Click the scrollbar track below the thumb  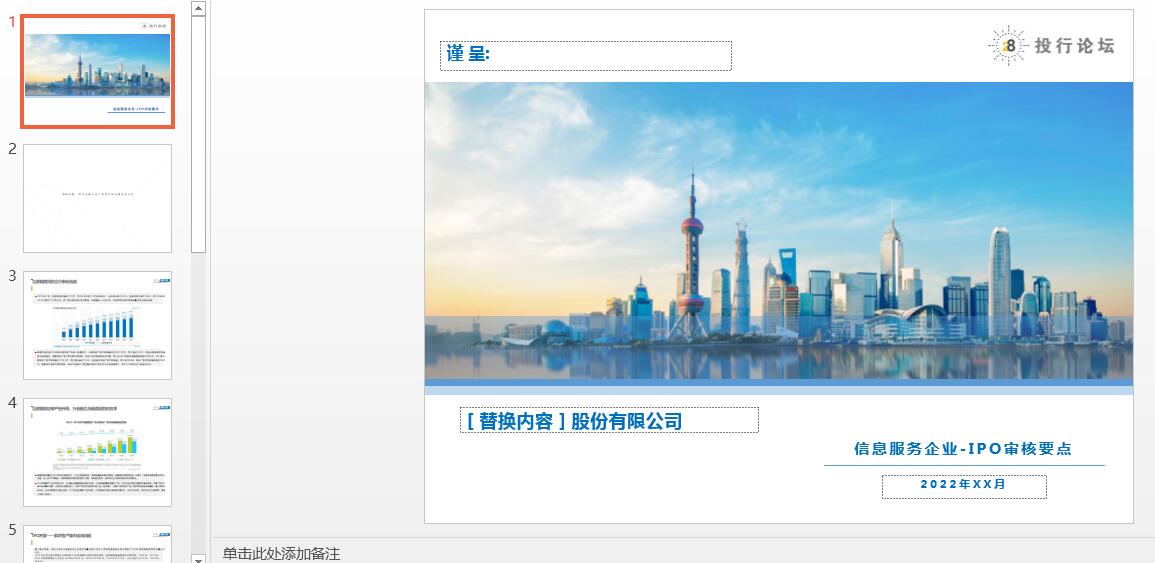[x=198, y=402]
